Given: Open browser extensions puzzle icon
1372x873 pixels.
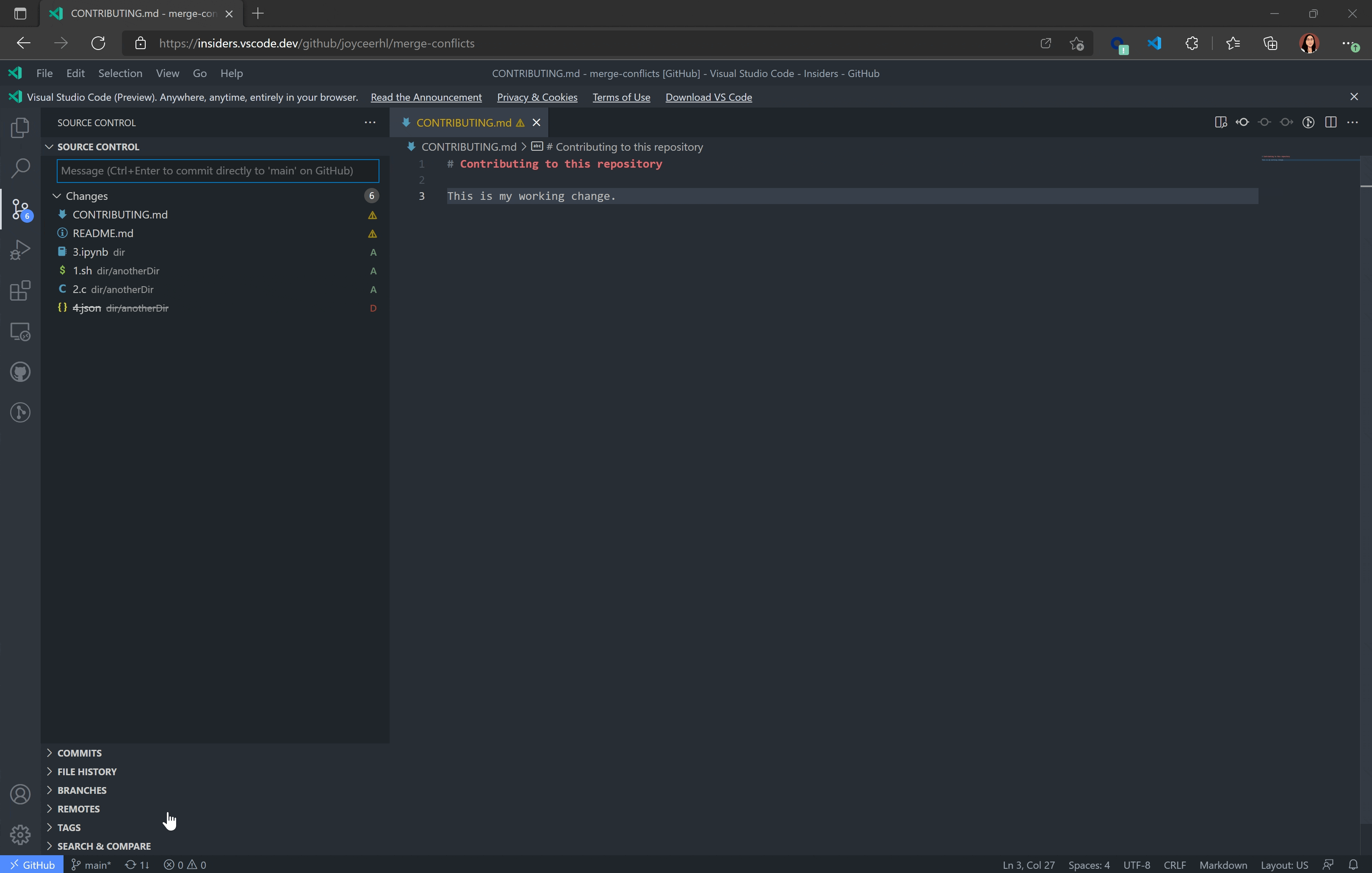Looking at the screenshot, I should tap(1191, 43).
